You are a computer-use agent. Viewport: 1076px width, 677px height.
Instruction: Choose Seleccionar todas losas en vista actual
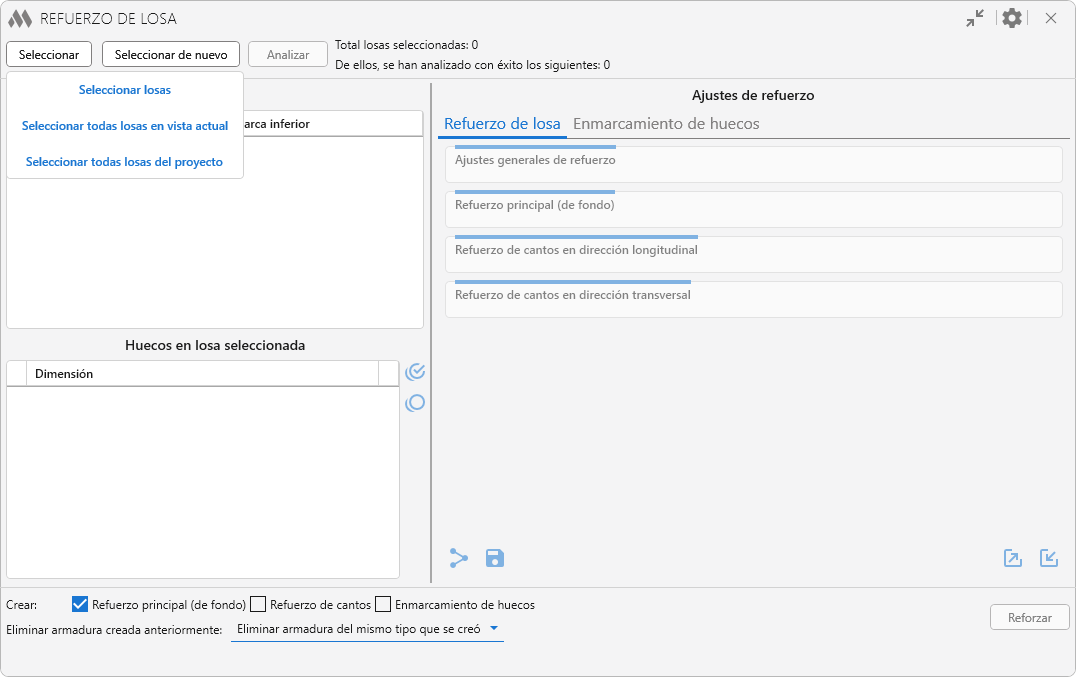[x=124, y=126]
